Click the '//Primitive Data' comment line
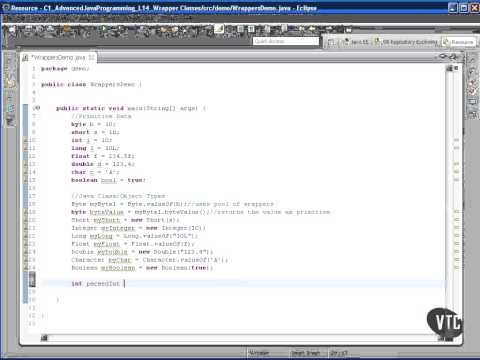 point(101,116)
